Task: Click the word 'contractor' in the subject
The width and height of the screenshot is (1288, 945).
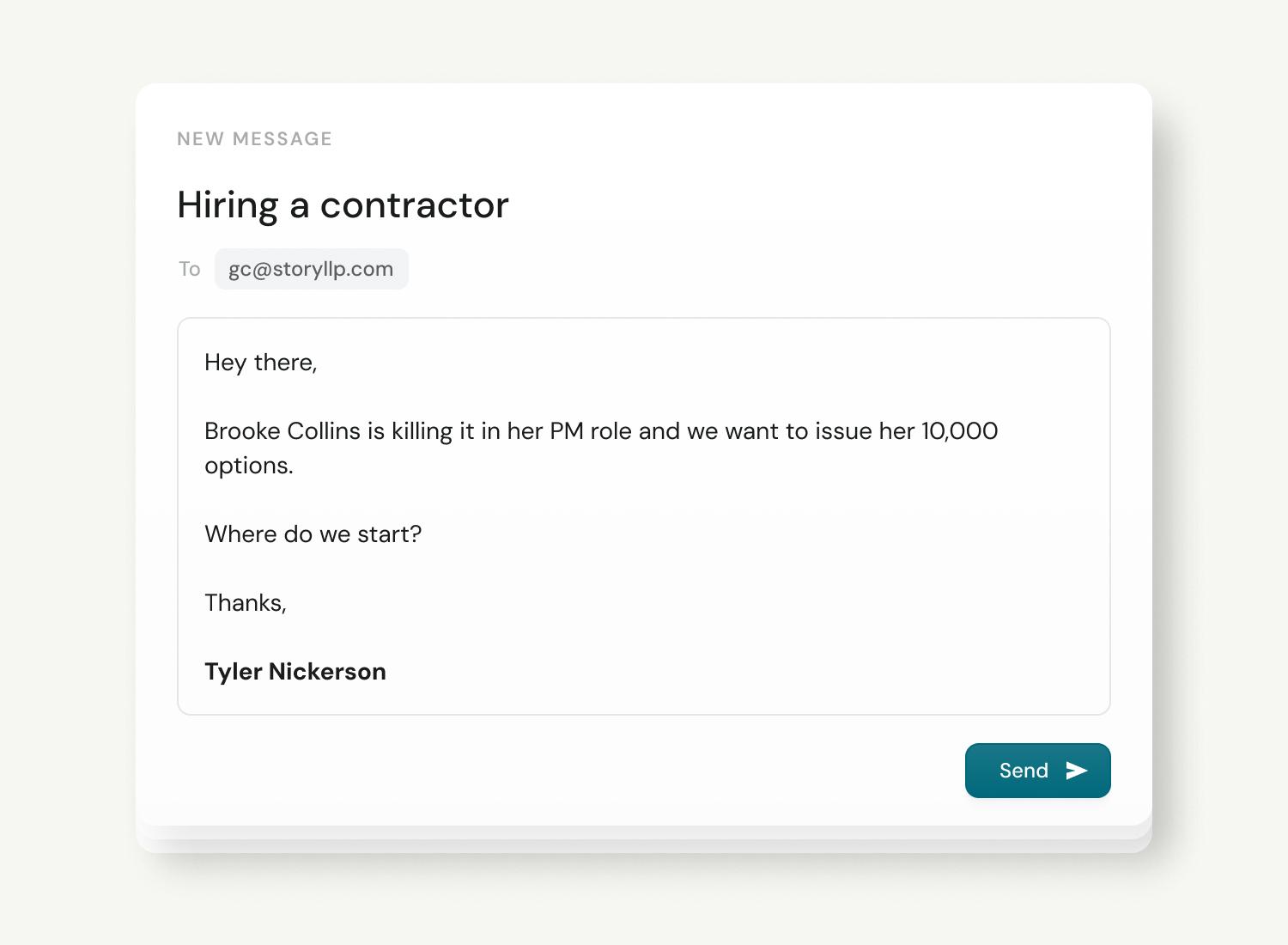Action: click(x=414, y=205)
